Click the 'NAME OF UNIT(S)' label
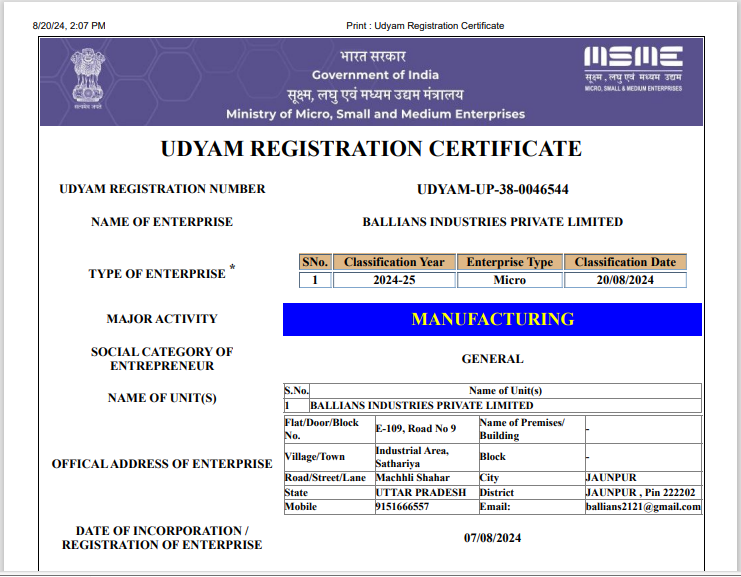 [162, 398]
